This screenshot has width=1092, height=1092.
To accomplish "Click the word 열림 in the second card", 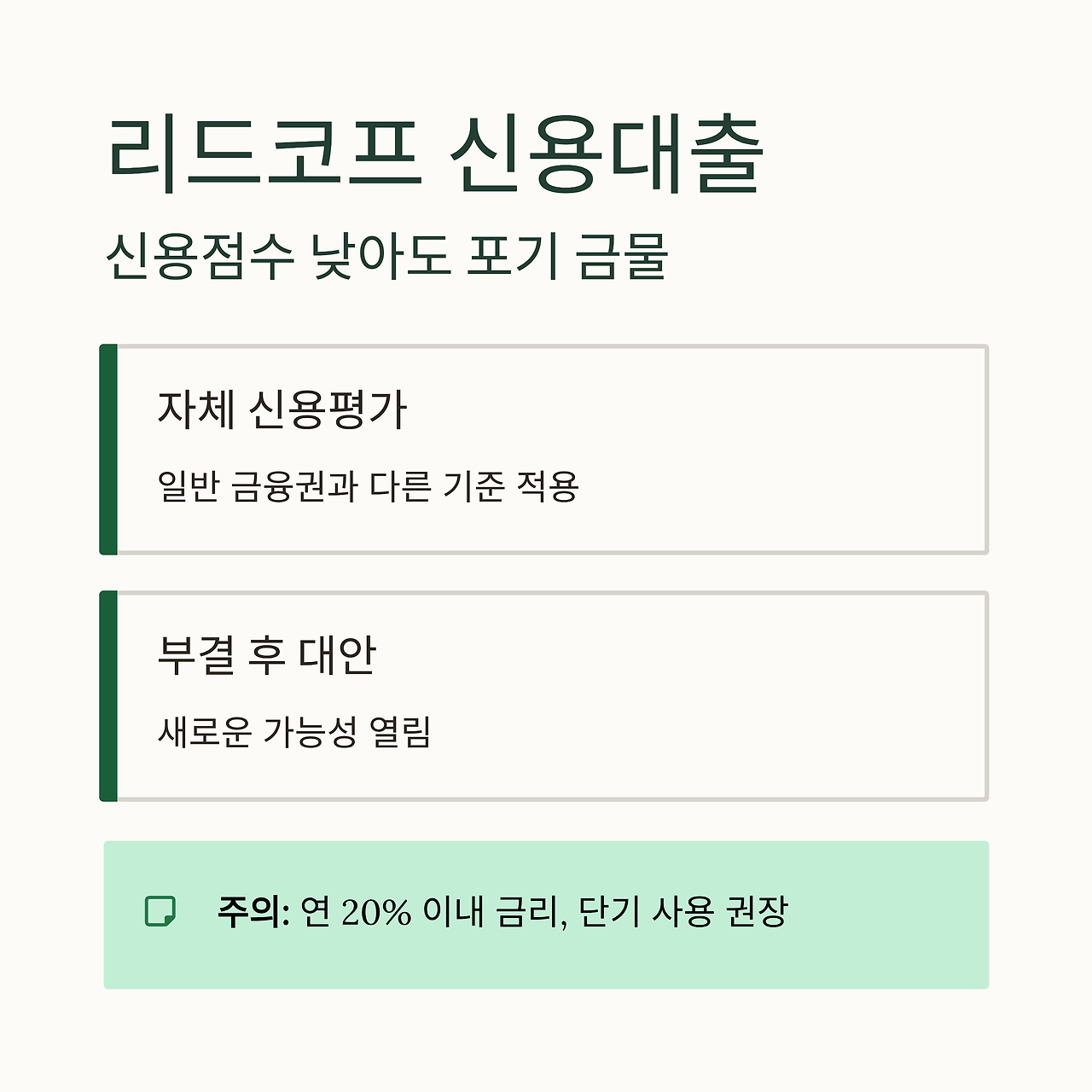I will coord(400,733).
